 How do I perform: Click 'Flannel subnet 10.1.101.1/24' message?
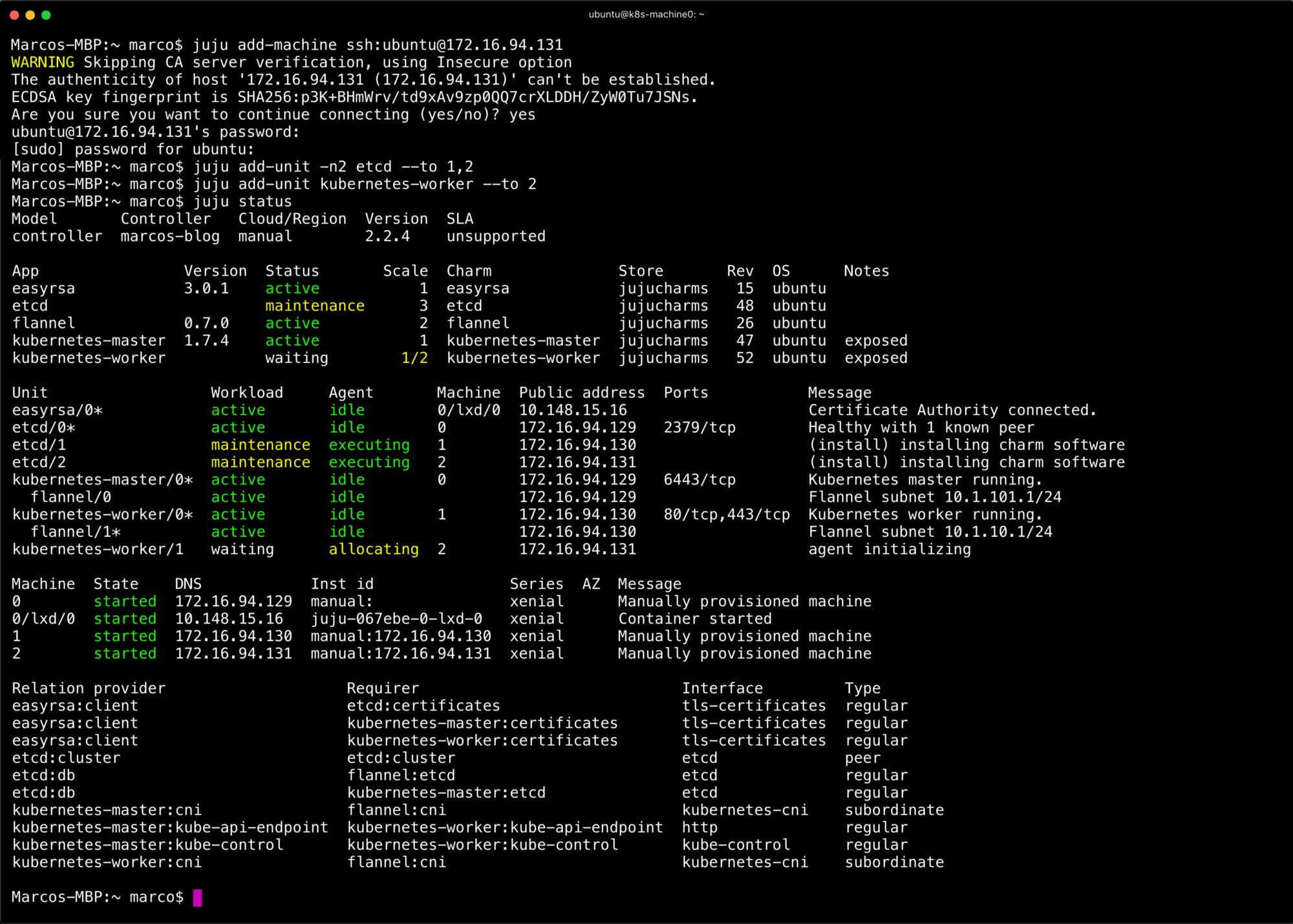[x=935, y=497]
